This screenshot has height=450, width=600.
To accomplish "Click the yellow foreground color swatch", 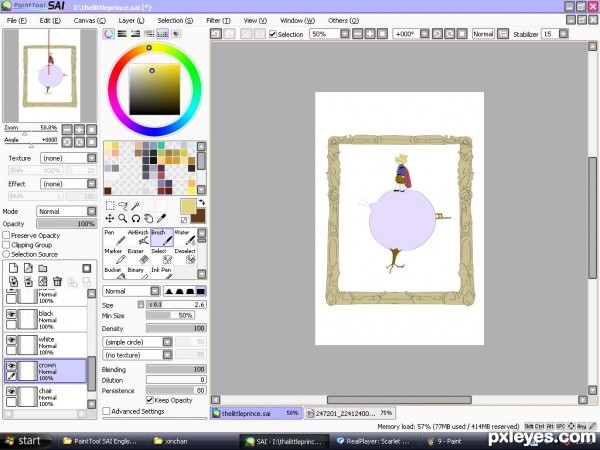I will coord(188,206).
